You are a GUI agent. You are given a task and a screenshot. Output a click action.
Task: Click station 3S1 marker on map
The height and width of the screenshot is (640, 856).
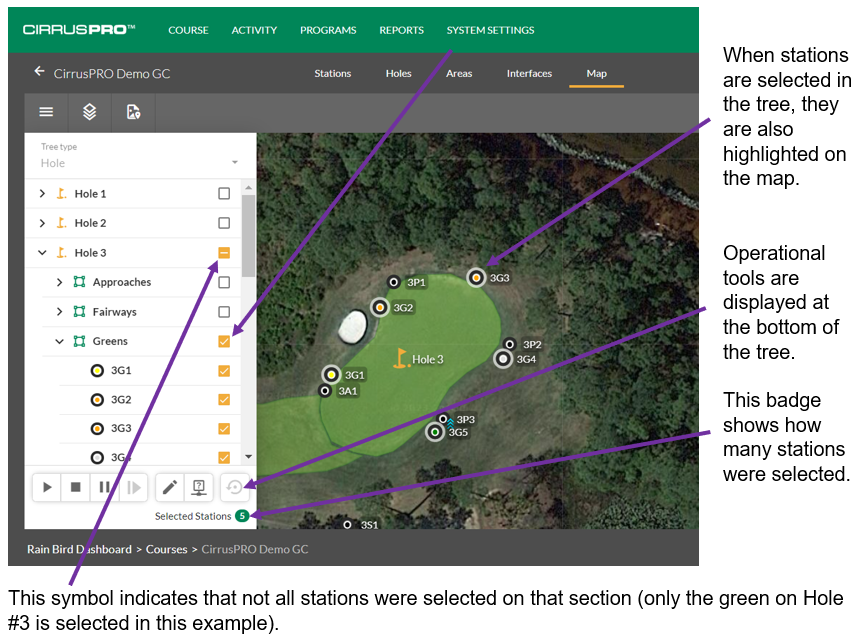click(x=347, y=524)
